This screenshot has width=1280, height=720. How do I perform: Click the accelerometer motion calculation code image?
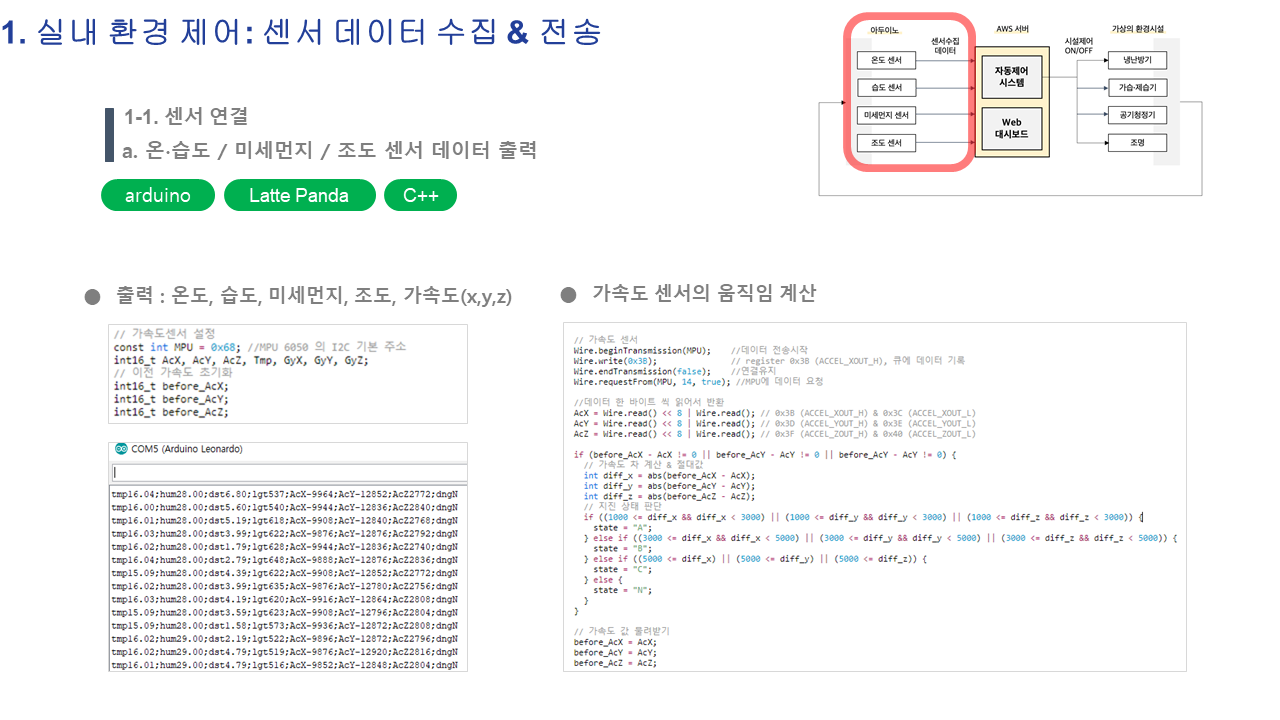point(875,497)
